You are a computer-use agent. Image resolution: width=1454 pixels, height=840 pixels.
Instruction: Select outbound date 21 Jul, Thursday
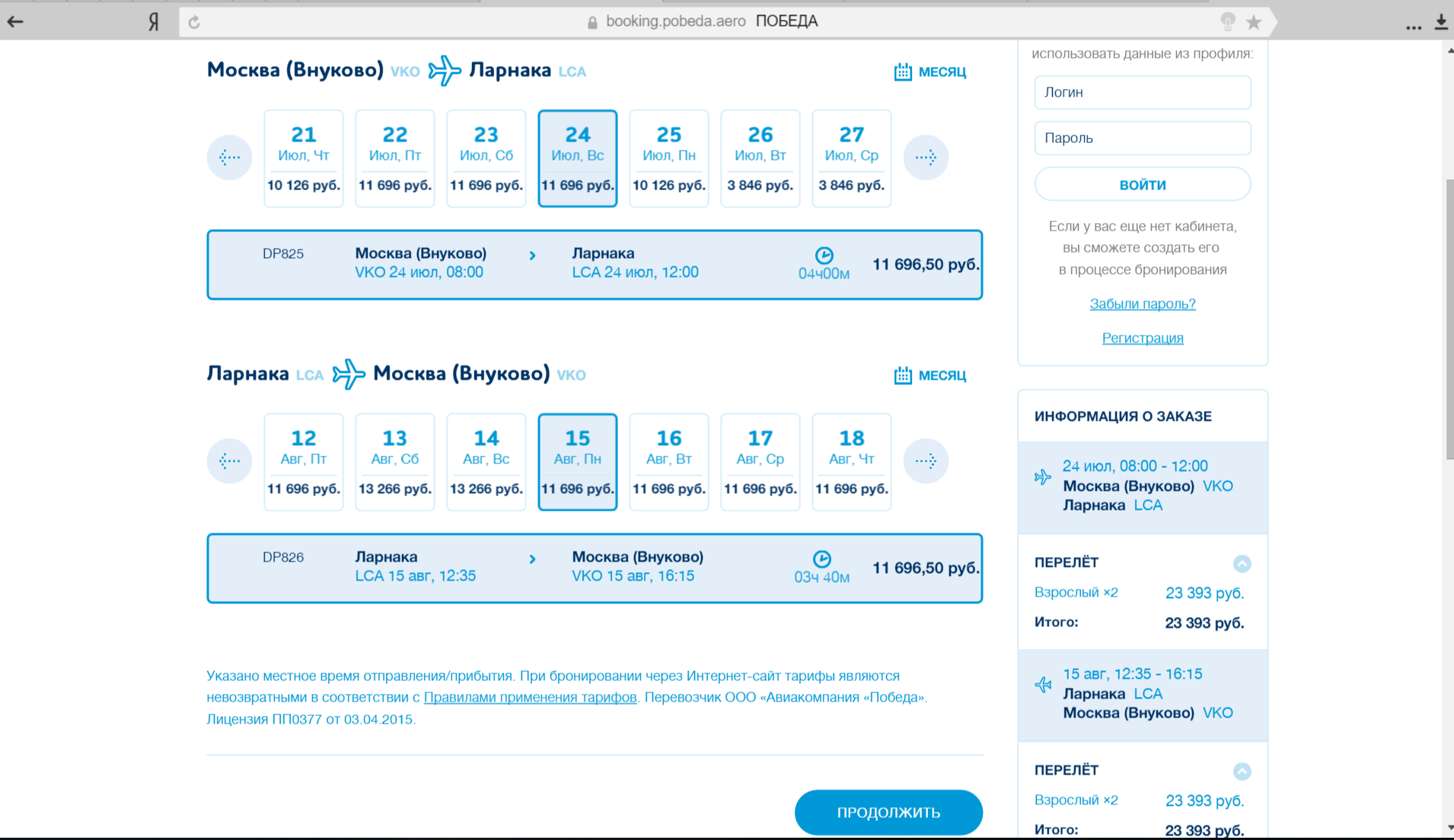303,158
